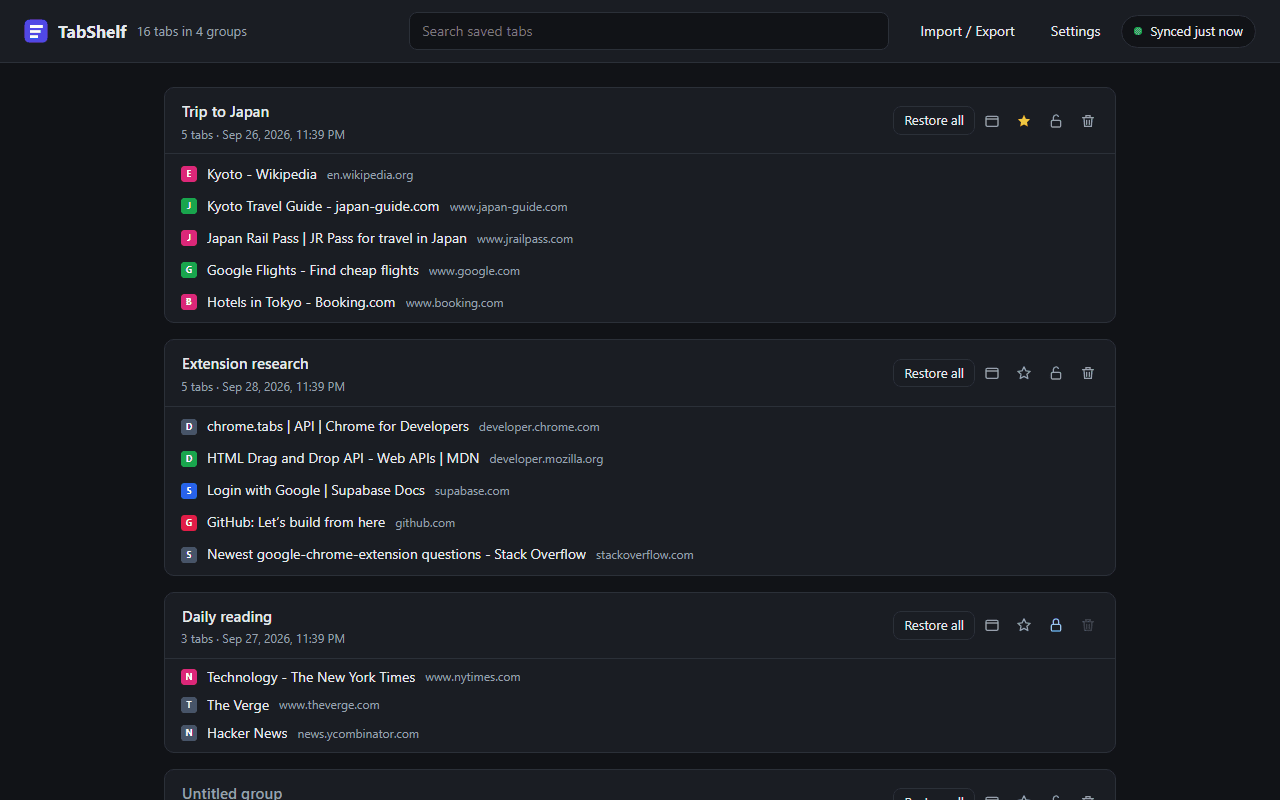Lock the Trip to Japan group
The image size is (1280, 800).
[1056, 121]
